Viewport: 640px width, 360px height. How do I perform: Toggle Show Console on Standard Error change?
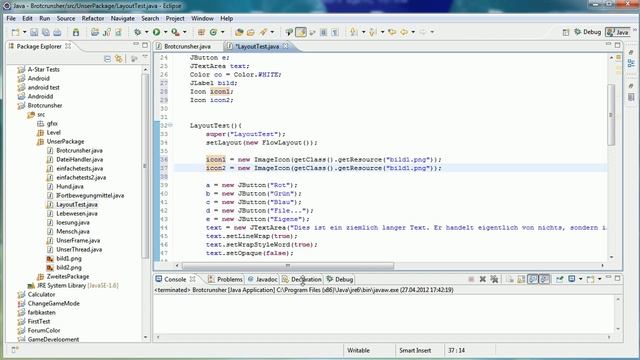coord(544,279)
